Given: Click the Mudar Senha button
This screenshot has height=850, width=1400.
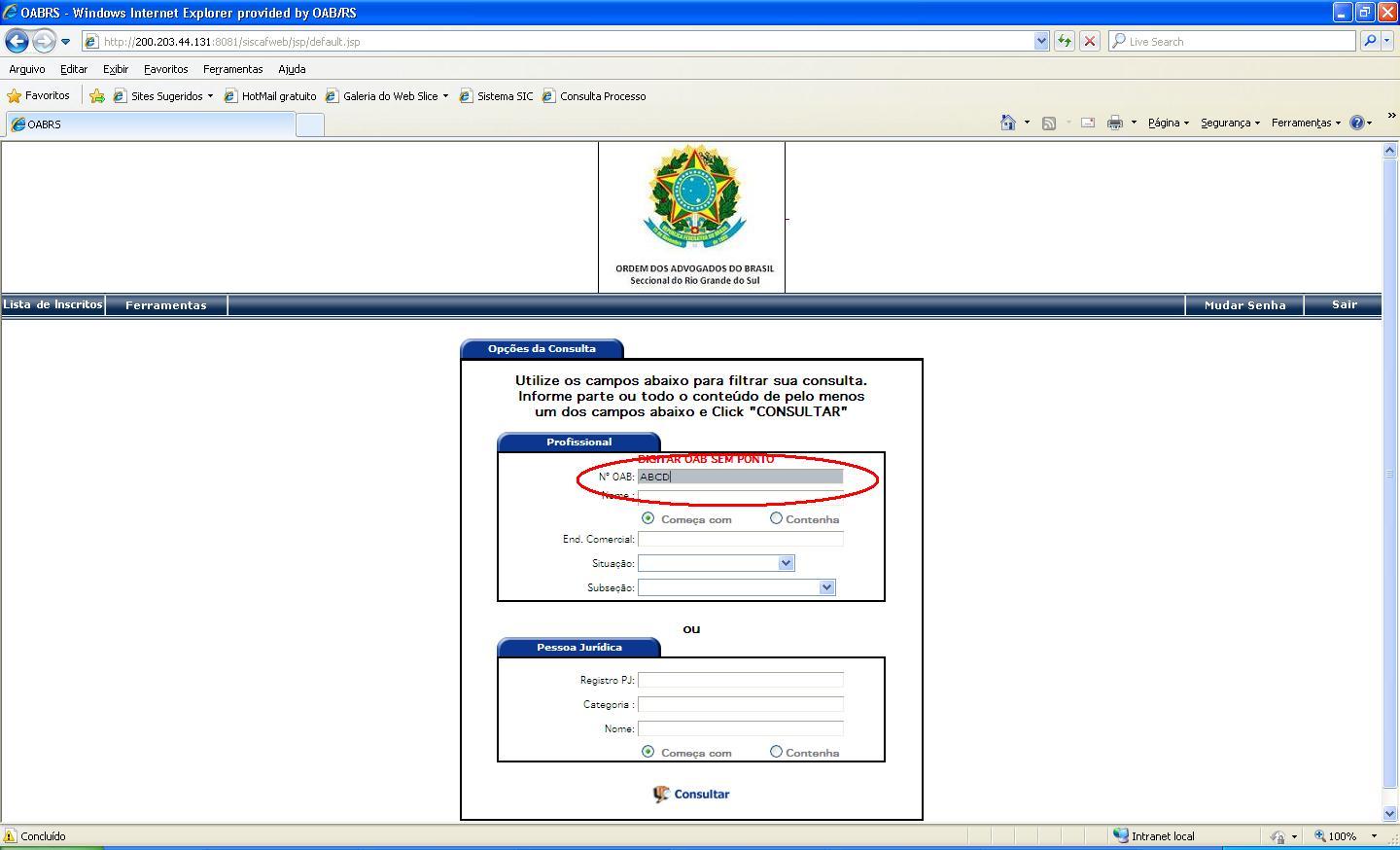Looking at the screenshot, I should 1244,305.
